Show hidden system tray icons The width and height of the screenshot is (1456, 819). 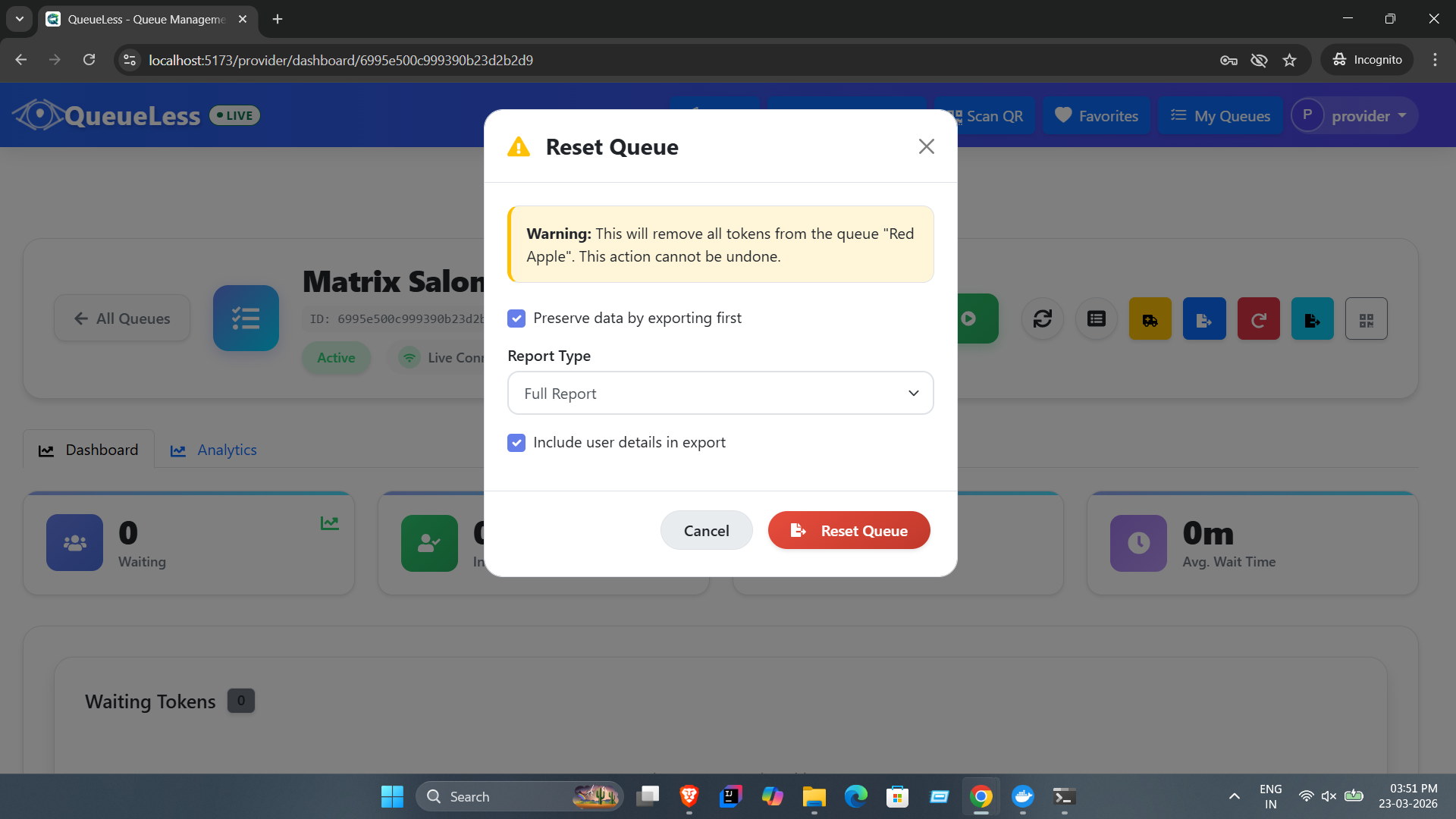[x=1235, y=796]
